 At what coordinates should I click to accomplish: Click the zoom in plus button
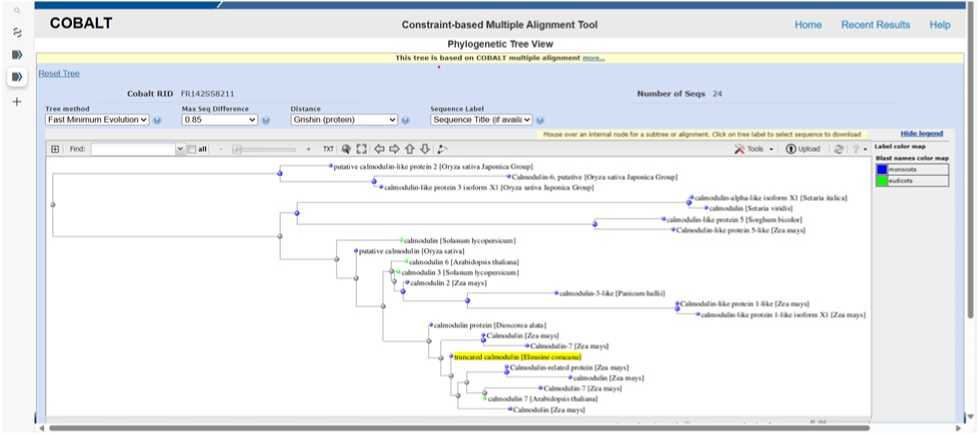point(308,149)
